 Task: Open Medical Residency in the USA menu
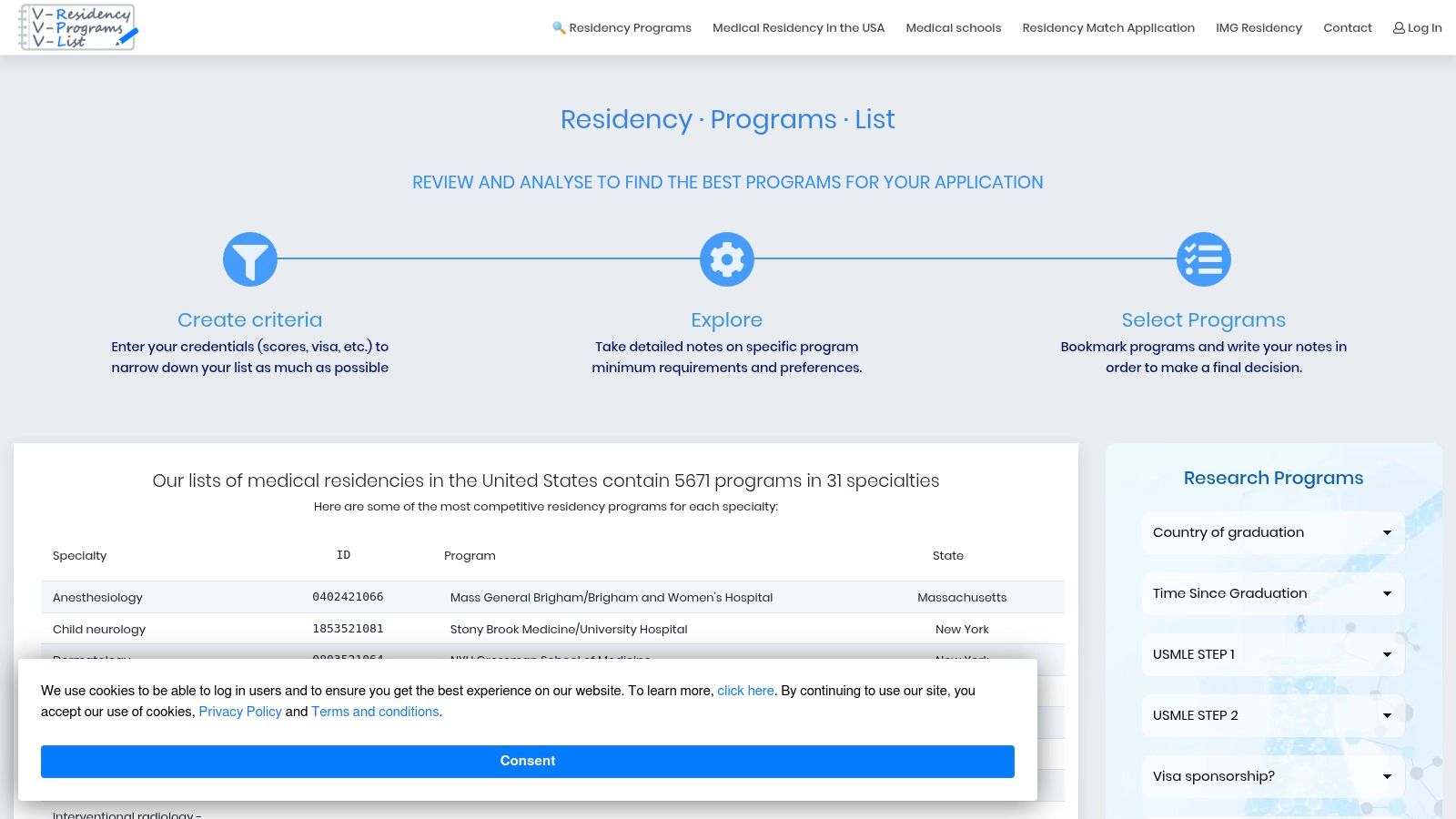coord(798,28)
